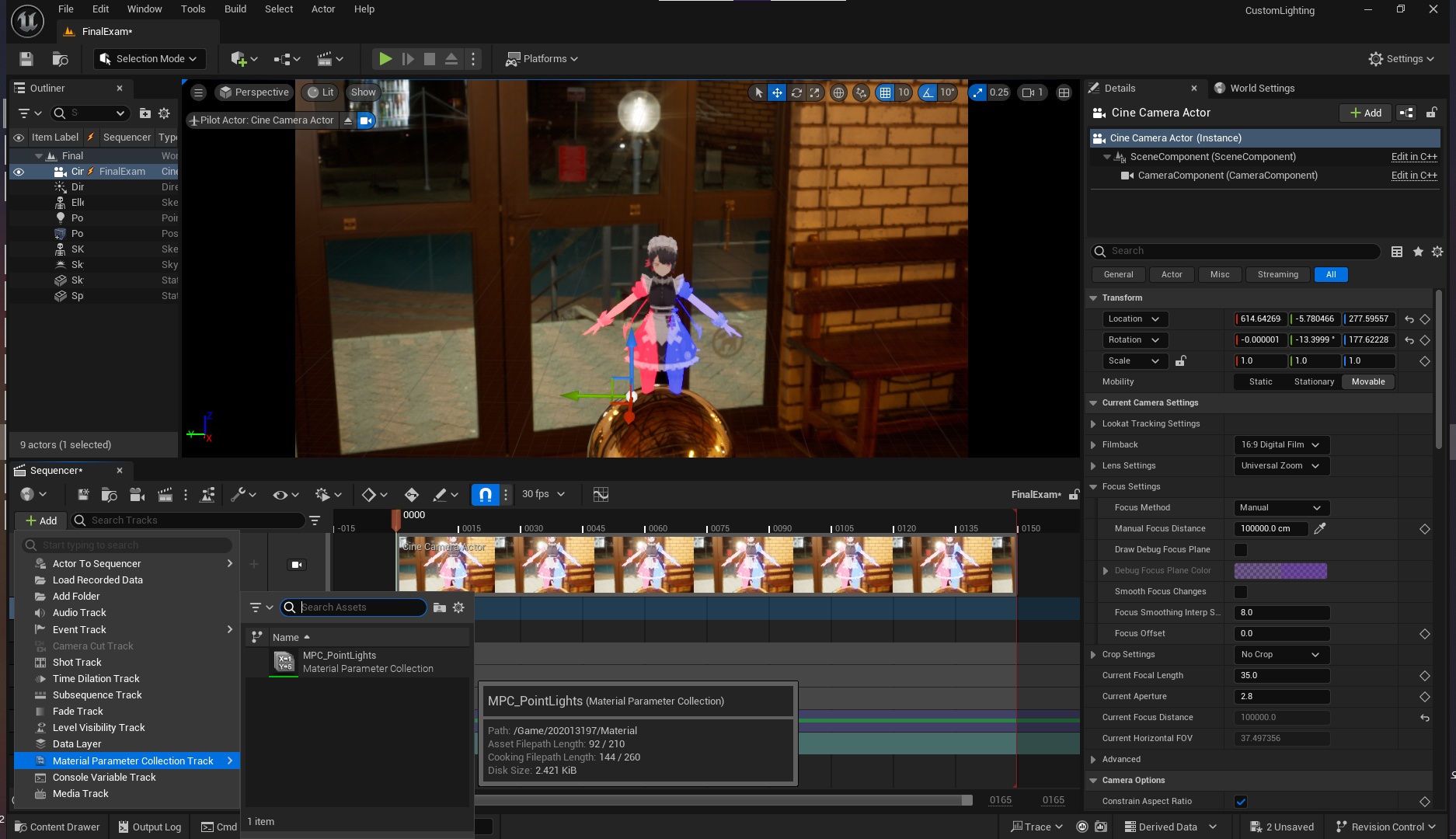The height and width of the screenshot is (839, 1456).
Task: Toggle the world/local coordinate globe icon
Action: click(x=838, y=92)
